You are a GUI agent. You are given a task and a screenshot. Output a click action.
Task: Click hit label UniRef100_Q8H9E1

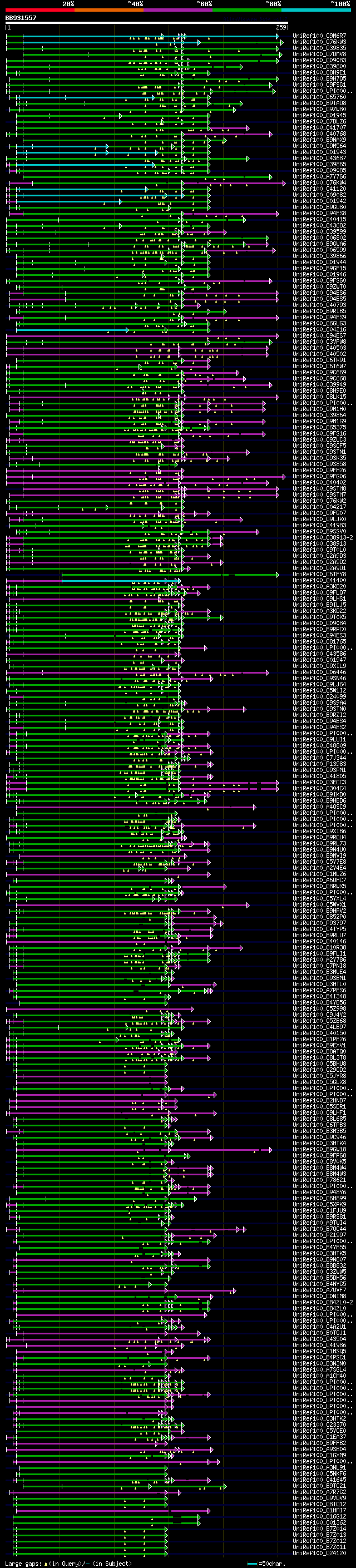click(319, 72)
